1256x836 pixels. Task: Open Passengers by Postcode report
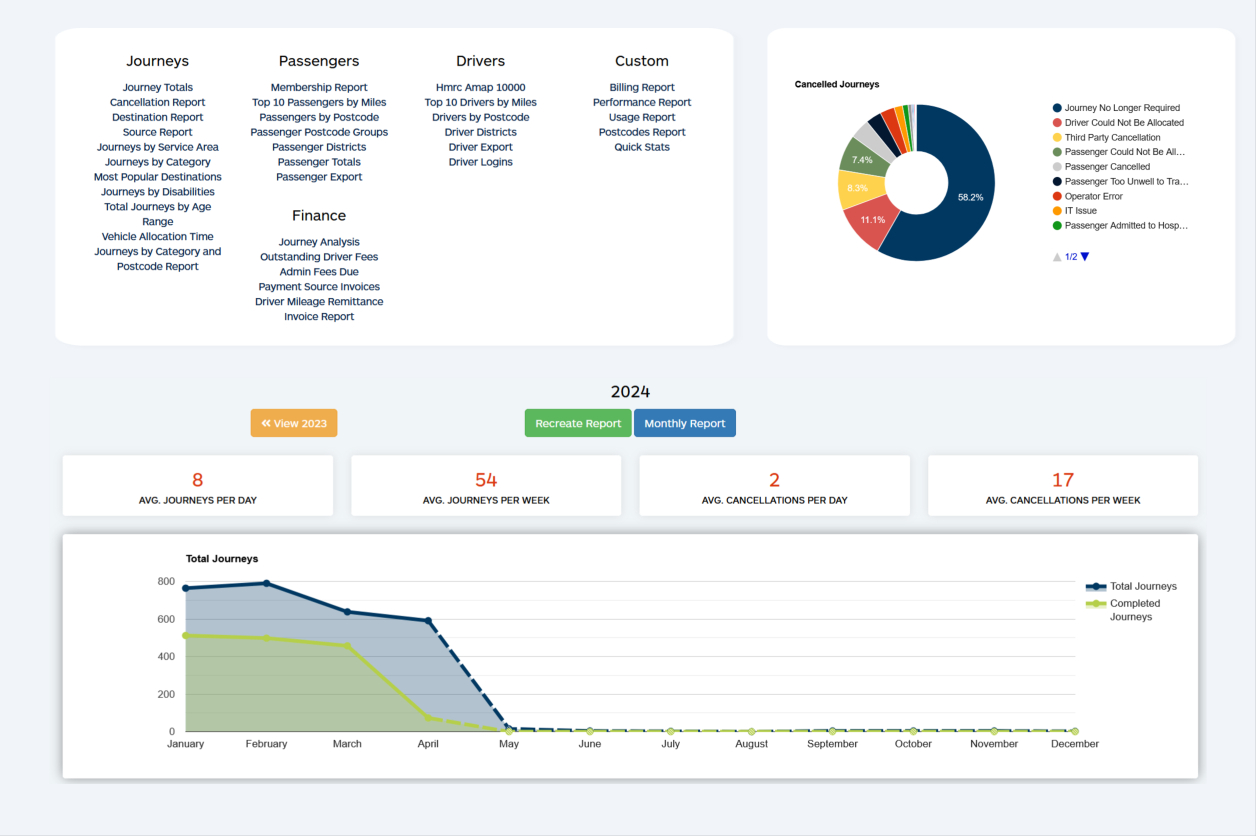319,117
